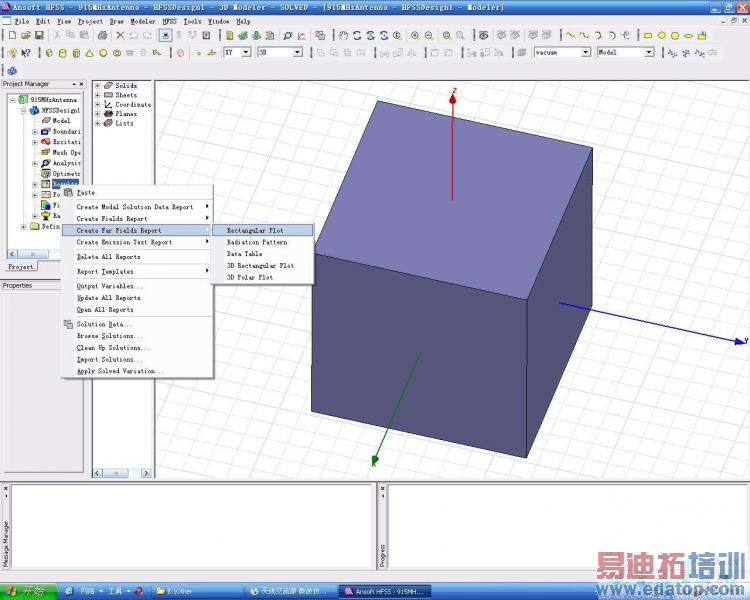Click the Zoom Out magnifier icon
Screen dimensions: 750x600
pos(429,35)
